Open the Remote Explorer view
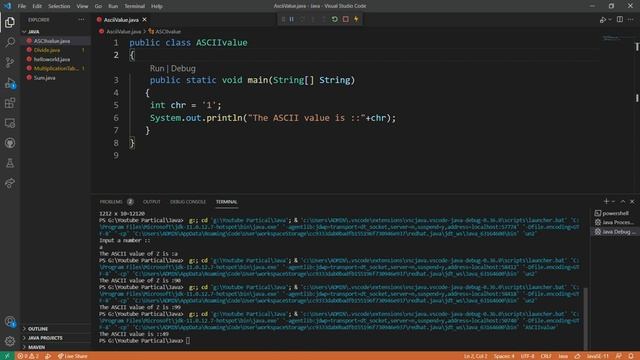640x360 pixels. [x=10, y=123]
